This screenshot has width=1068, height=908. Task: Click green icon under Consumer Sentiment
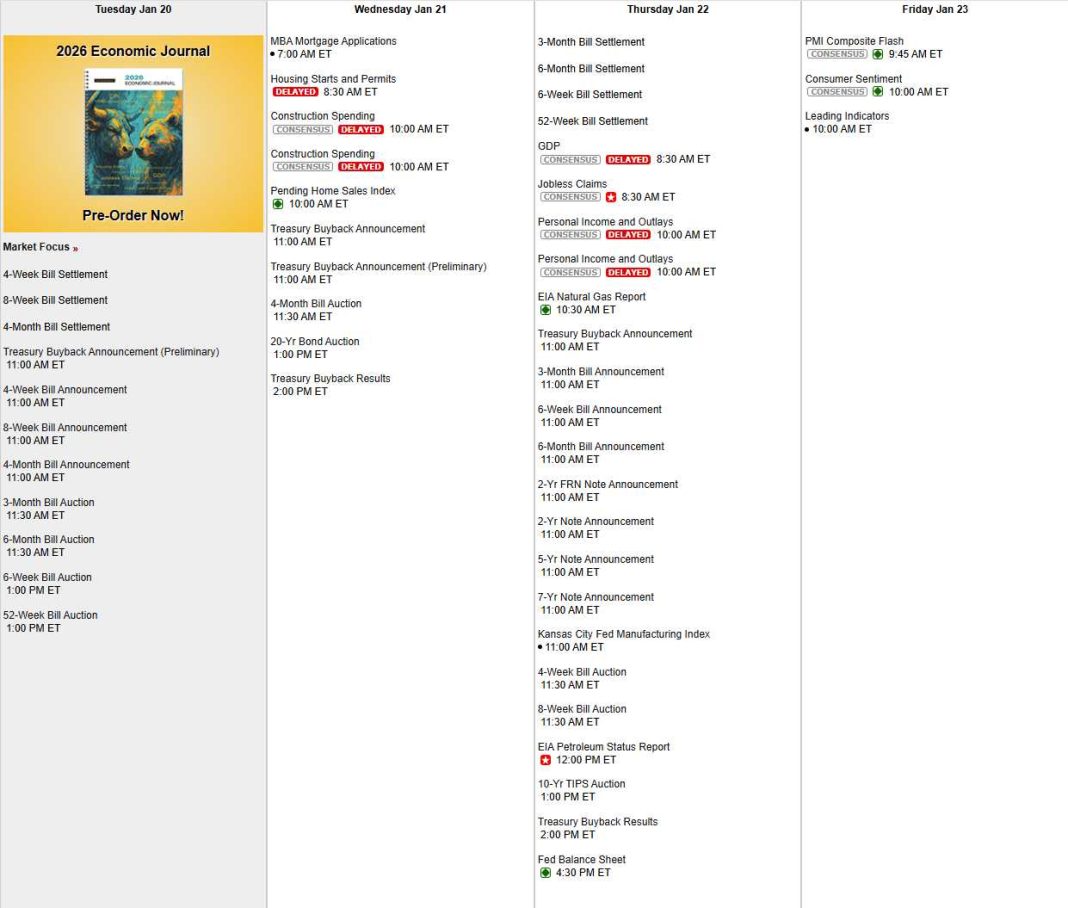coord(878,92)
